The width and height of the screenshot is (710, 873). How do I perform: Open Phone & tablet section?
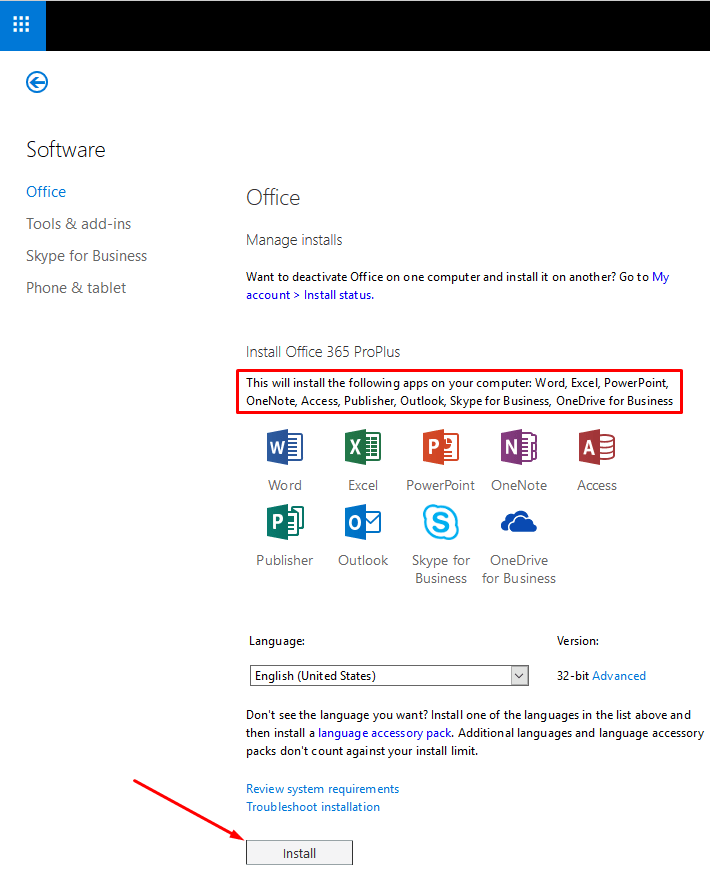click(76, 288)
